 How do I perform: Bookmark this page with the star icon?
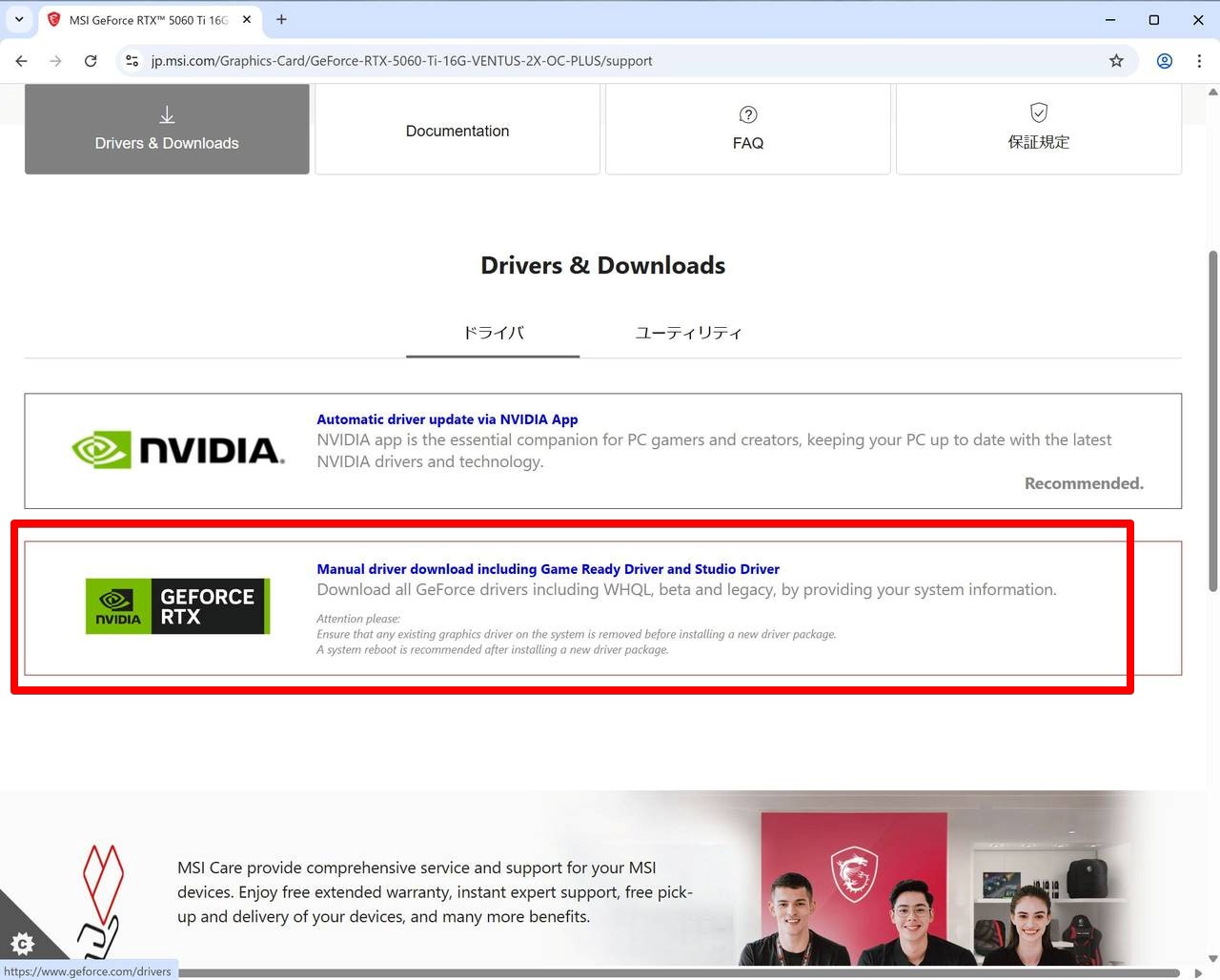[1116, 61]
